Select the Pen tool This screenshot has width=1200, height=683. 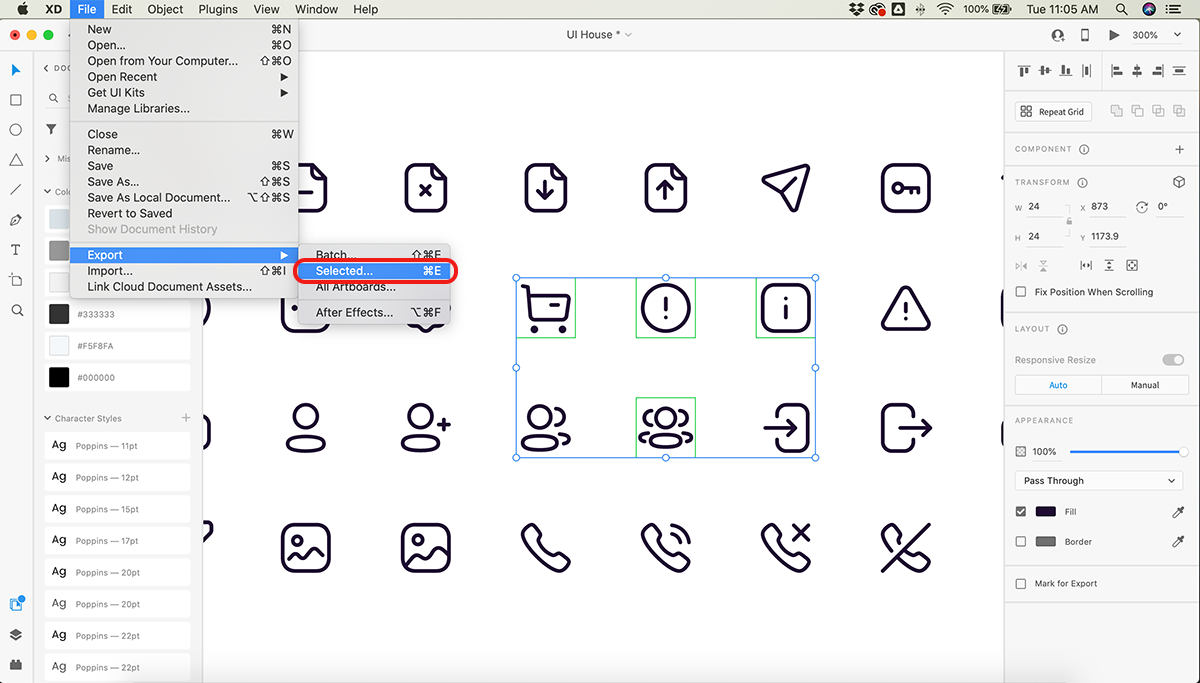click(x=16, y=220)
